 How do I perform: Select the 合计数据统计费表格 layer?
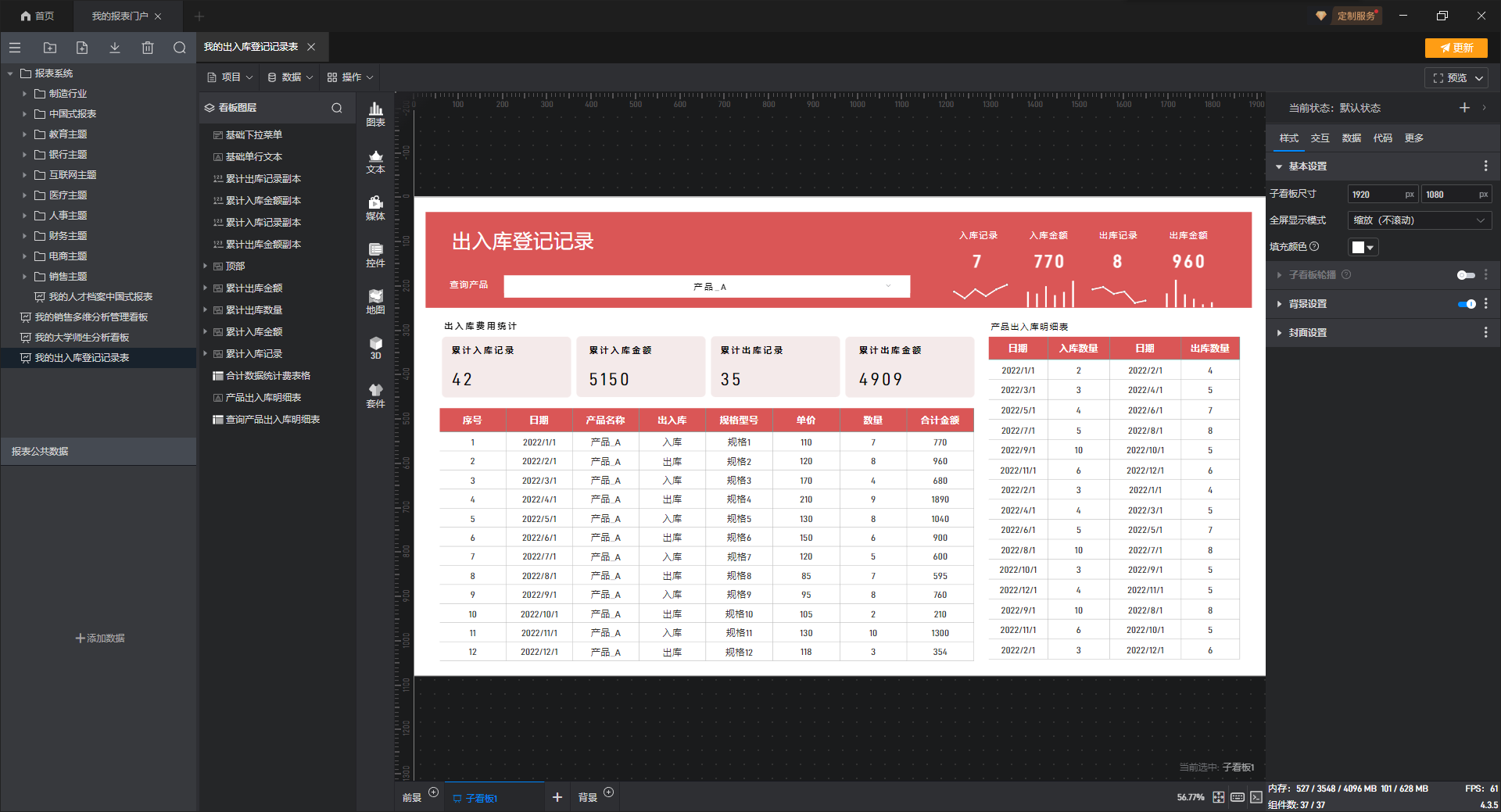[x=268, y=376]
